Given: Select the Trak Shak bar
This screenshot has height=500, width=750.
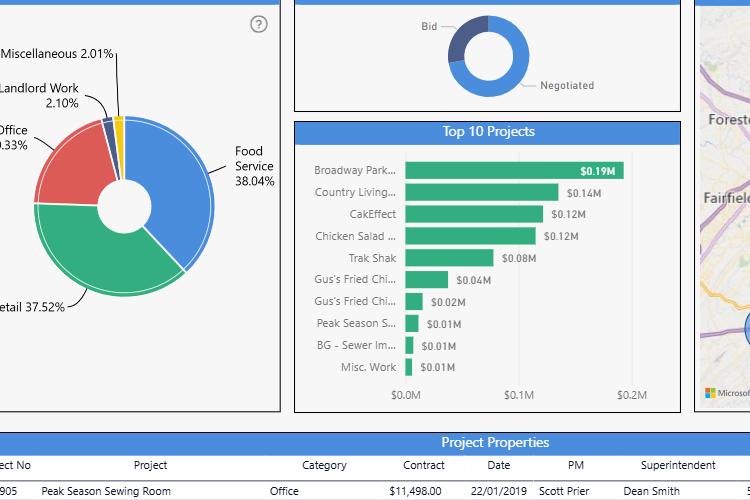Looking at the screenshot, I should tap(449, 258).
